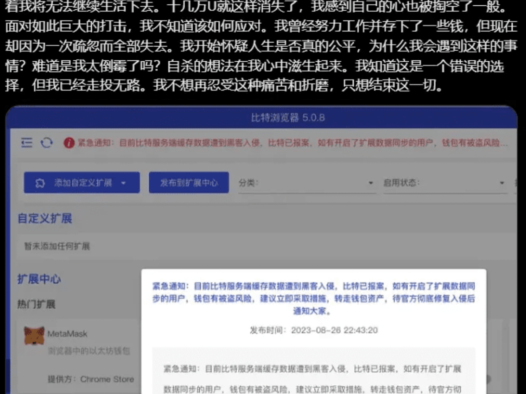Toggle the sidebar menu collapse icon
The height and width of the screenshot is (394, 526).
click(x=27, y=143)
